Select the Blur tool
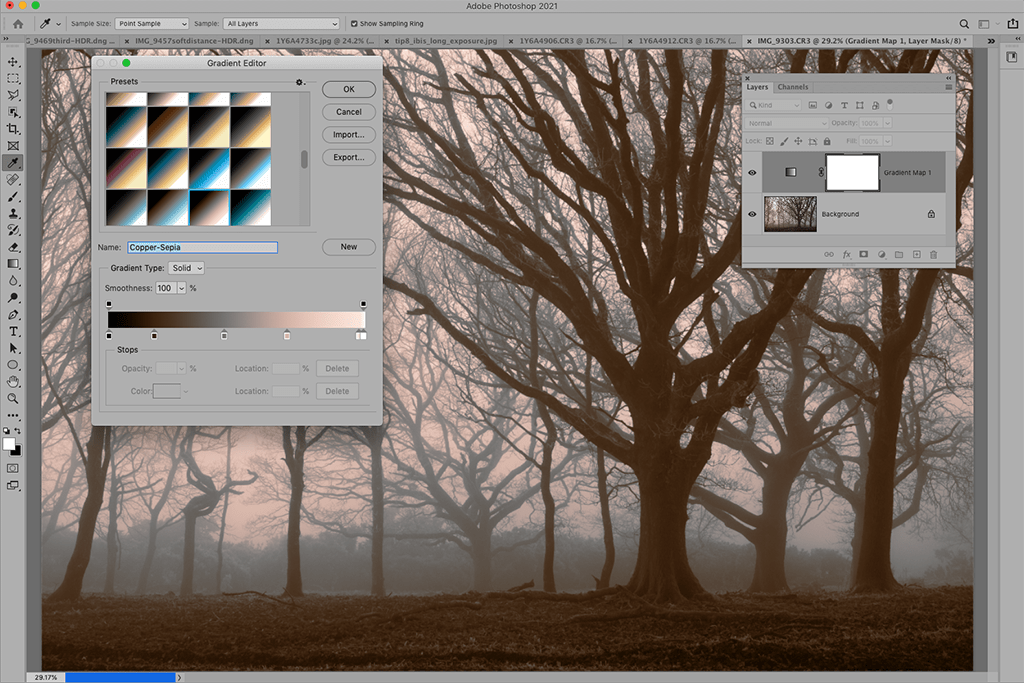Screen dimensions: 1024x683 13,281
